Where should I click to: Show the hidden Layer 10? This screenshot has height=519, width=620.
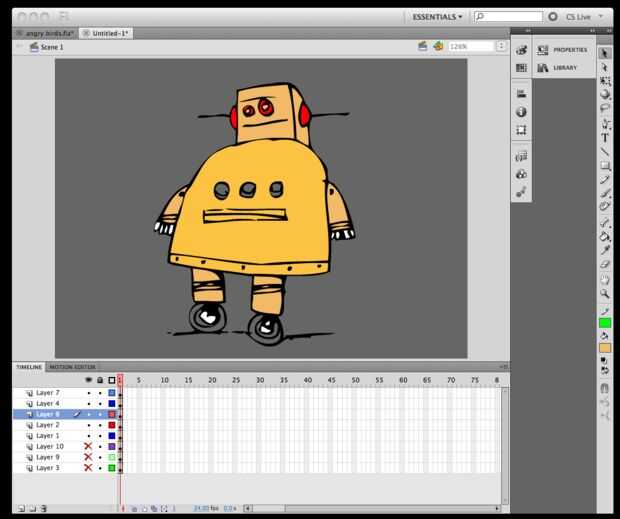88,446
